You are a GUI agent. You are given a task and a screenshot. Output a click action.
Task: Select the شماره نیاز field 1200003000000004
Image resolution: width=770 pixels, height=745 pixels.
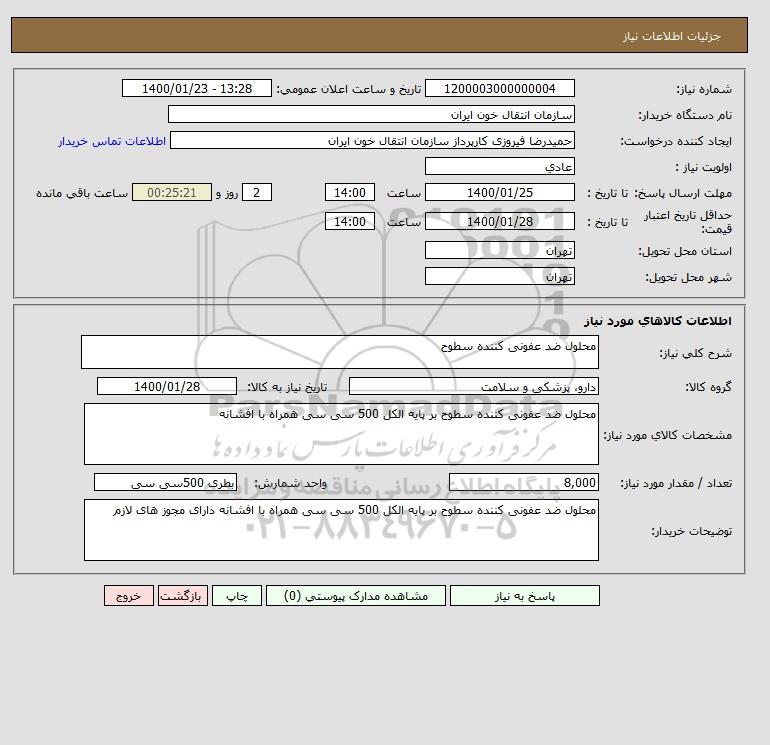499,88
